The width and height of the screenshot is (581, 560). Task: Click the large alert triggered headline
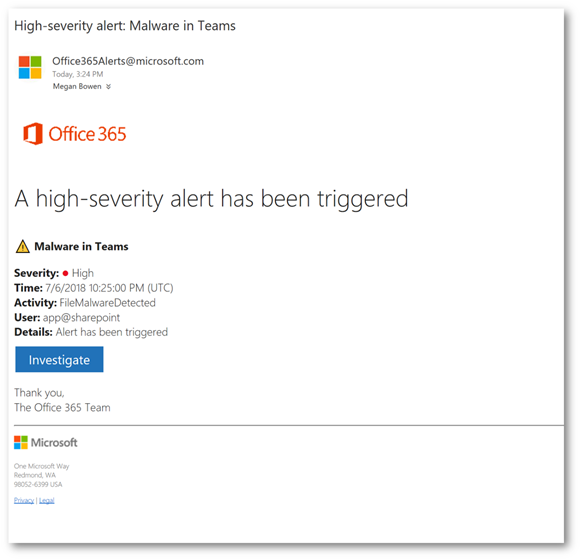(x=211, y=199)
